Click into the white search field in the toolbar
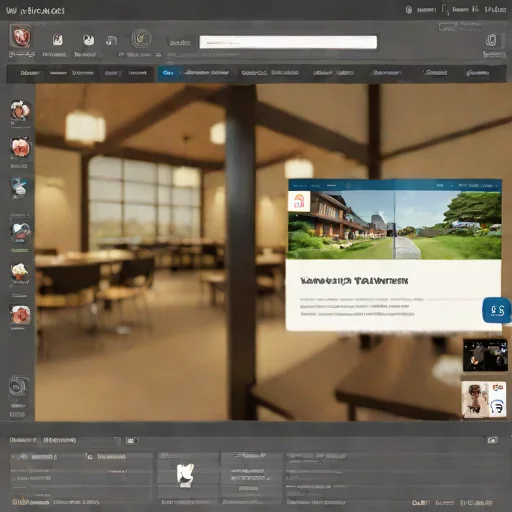Image resolution: width=512 pixels, height=512 pixels. click(x=288, y=42)
